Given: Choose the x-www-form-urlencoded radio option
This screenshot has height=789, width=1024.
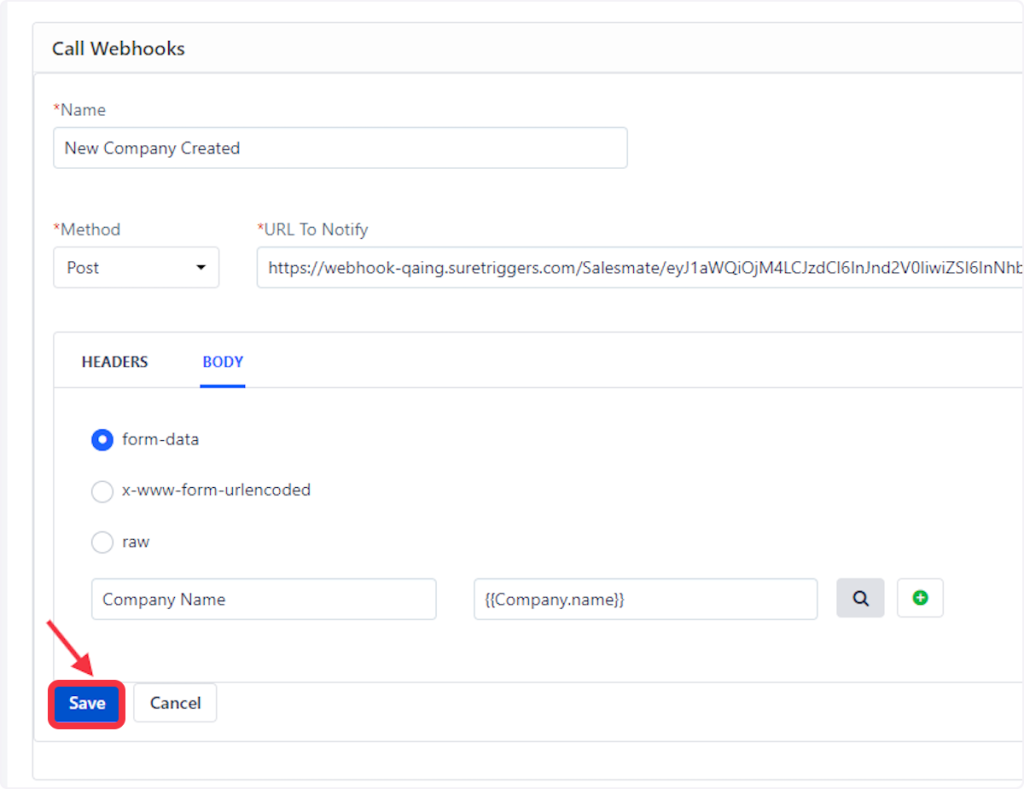Looking at the screenshot, I should point(102,491).
